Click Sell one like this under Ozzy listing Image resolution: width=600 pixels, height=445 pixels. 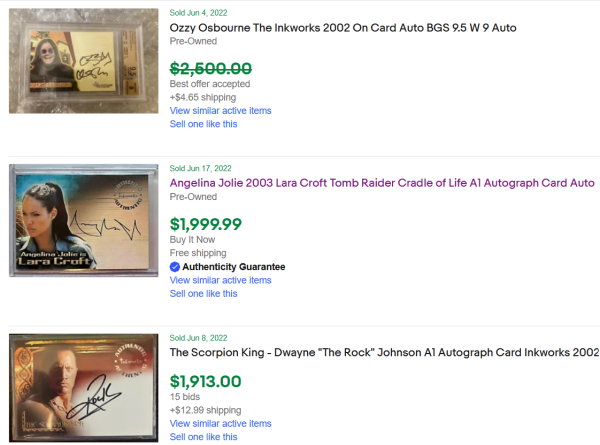click(x=203, y=124)
